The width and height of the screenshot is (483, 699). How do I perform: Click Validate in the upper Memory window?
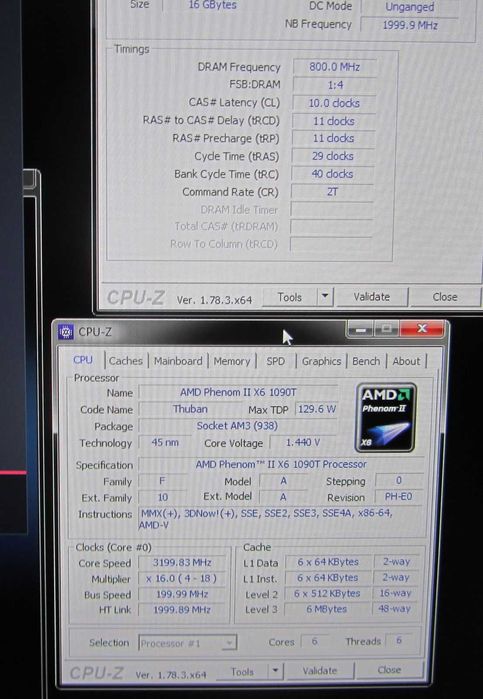[x=372, y=297]
